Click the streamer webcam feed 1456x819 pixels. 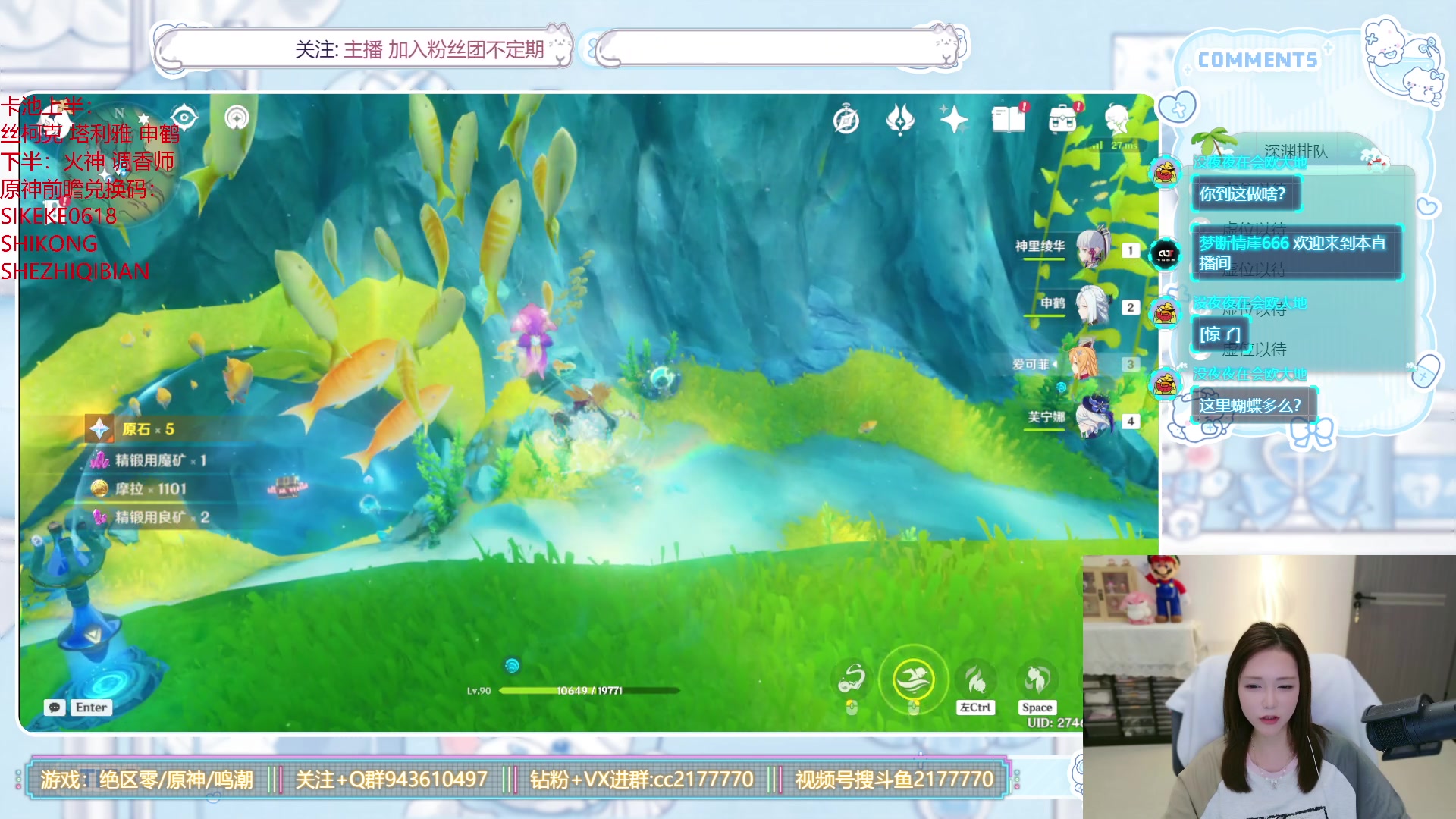point(1269,687)
